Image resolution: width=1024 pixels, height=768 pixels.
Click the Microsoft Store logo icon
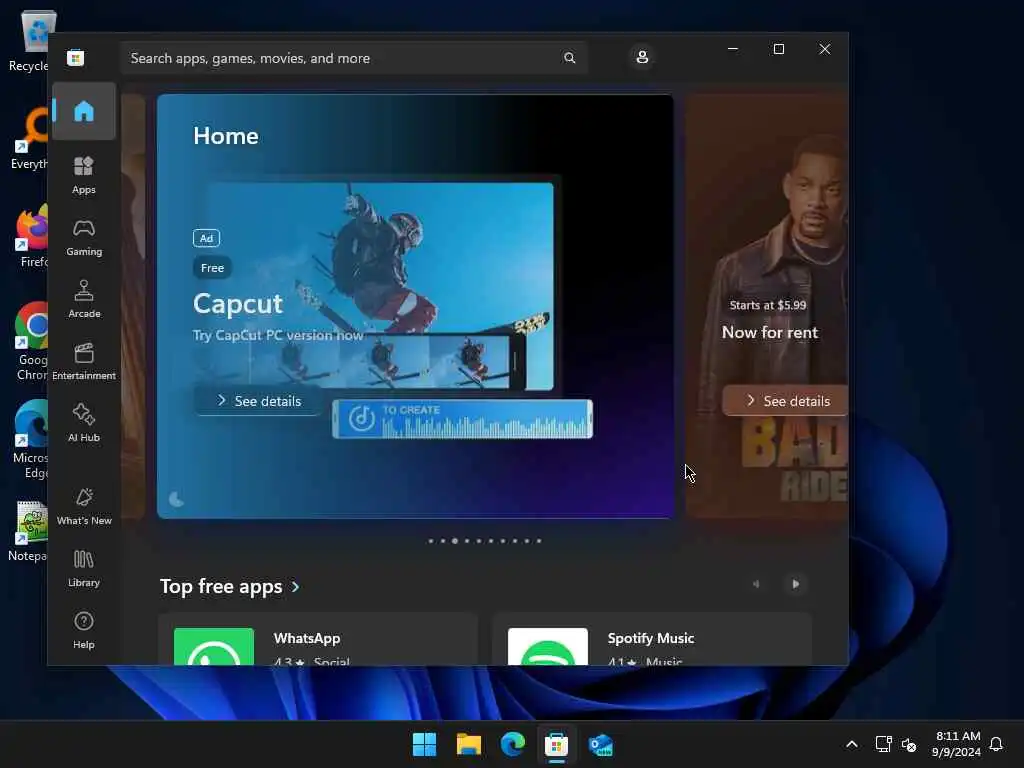76,58
